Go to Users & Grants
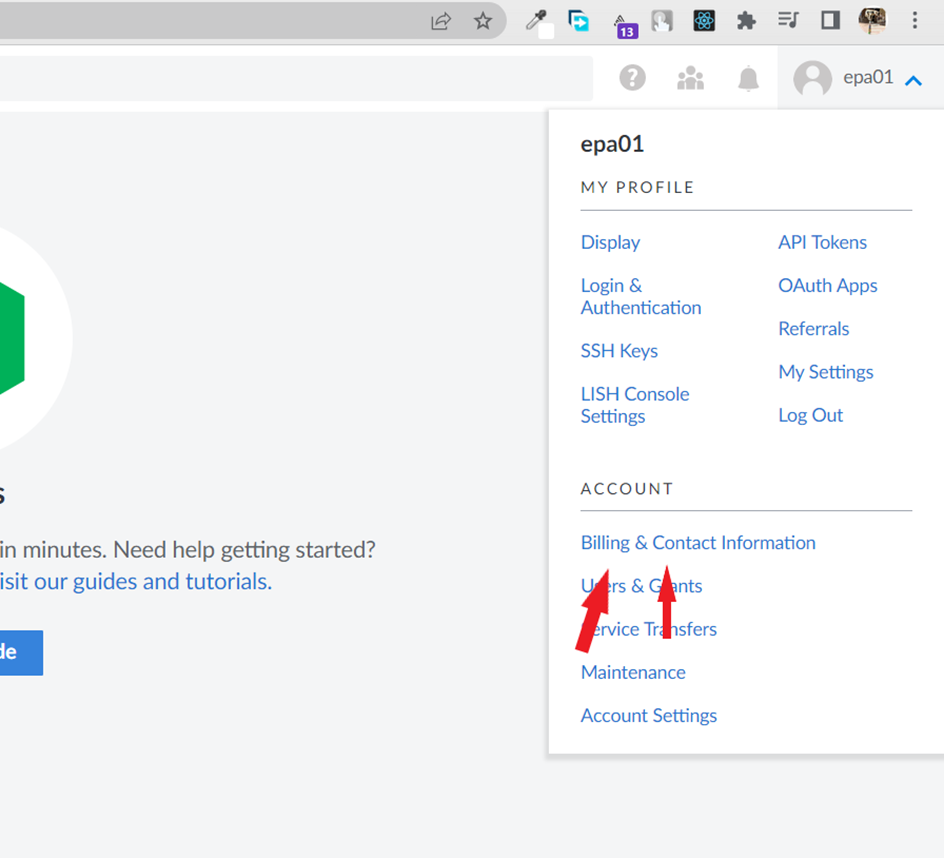Image resolution: width=944 pixels, height=858 pixels. (x=641, y=586)
